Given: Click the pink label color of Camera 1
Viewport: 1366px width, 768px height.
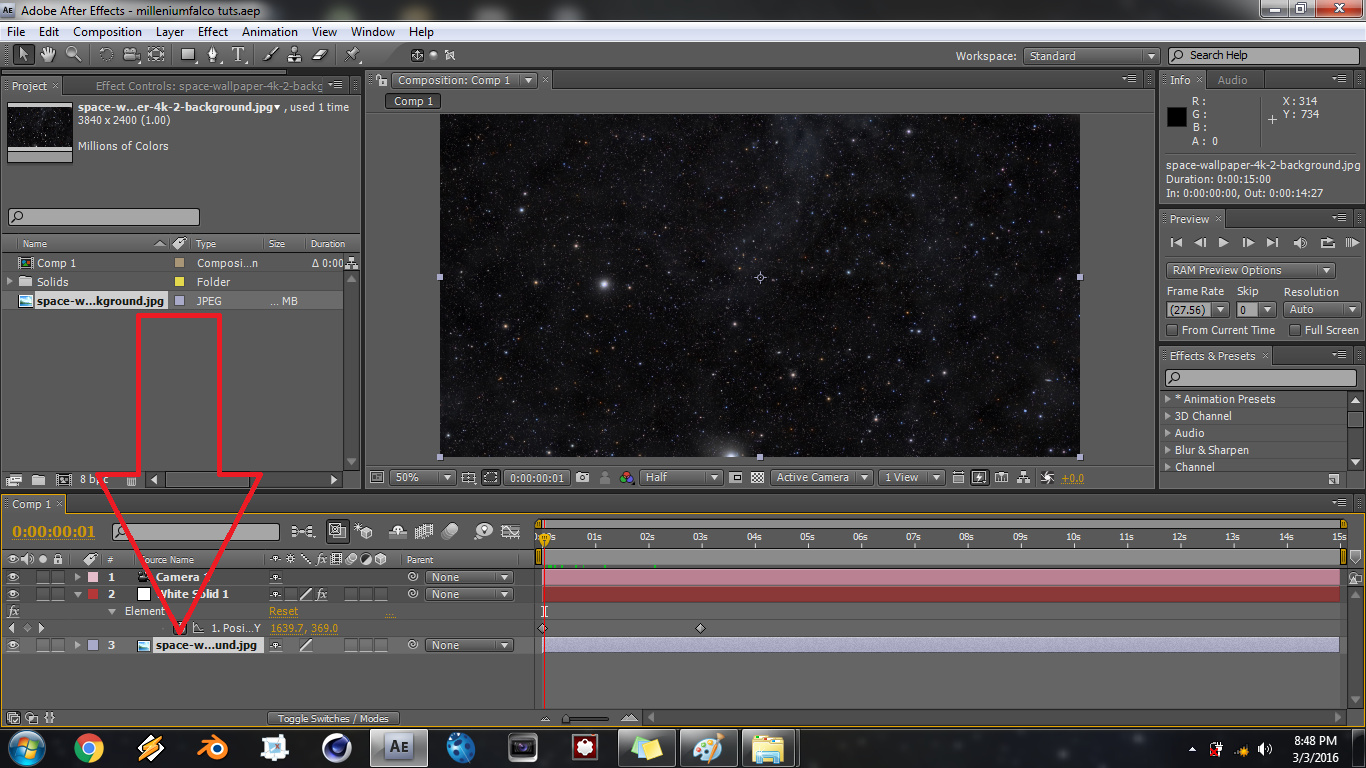Looking at the screenshot, I should pos(93,577).
